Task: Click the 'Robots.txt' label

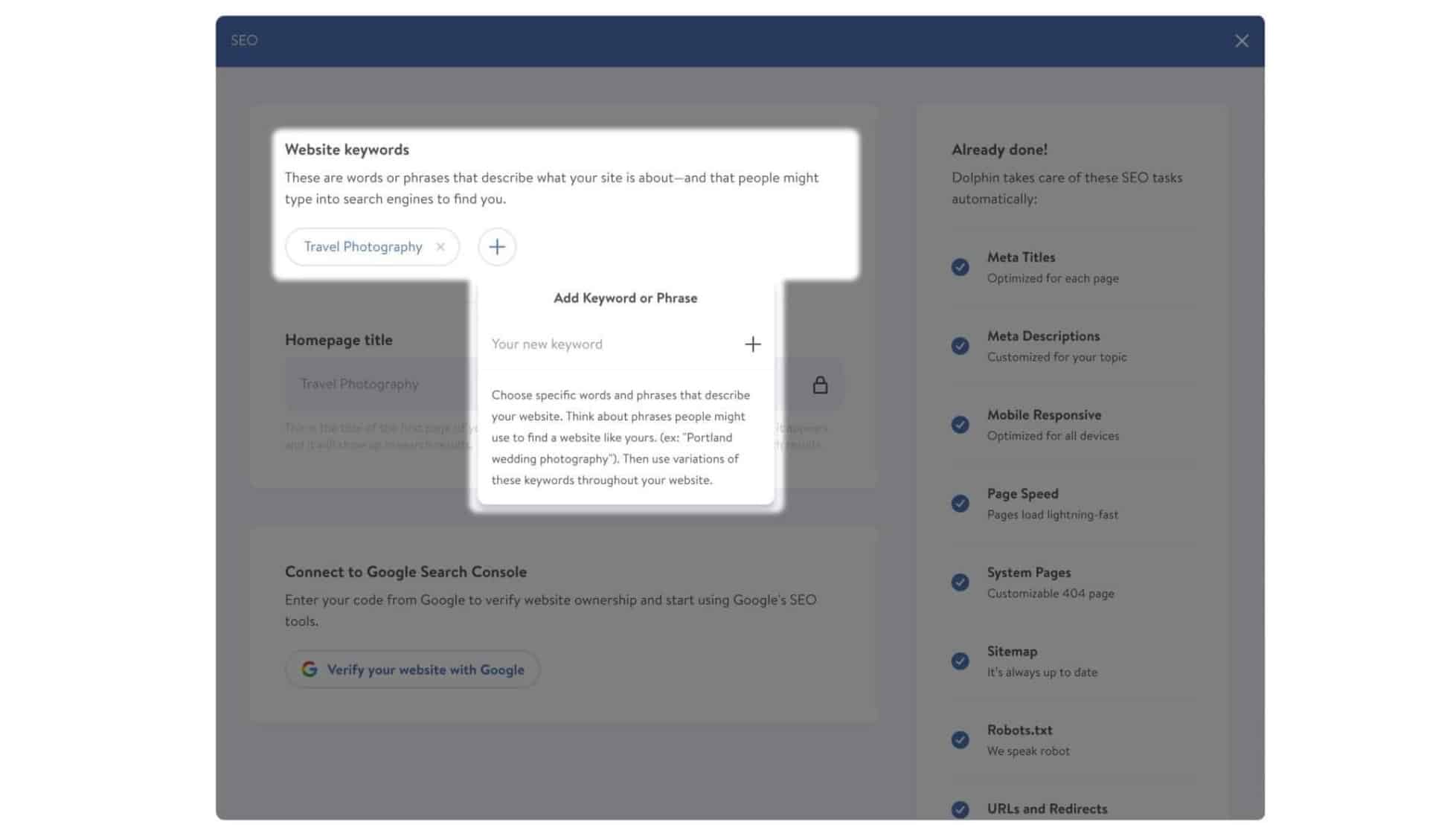Action: 1019,731
